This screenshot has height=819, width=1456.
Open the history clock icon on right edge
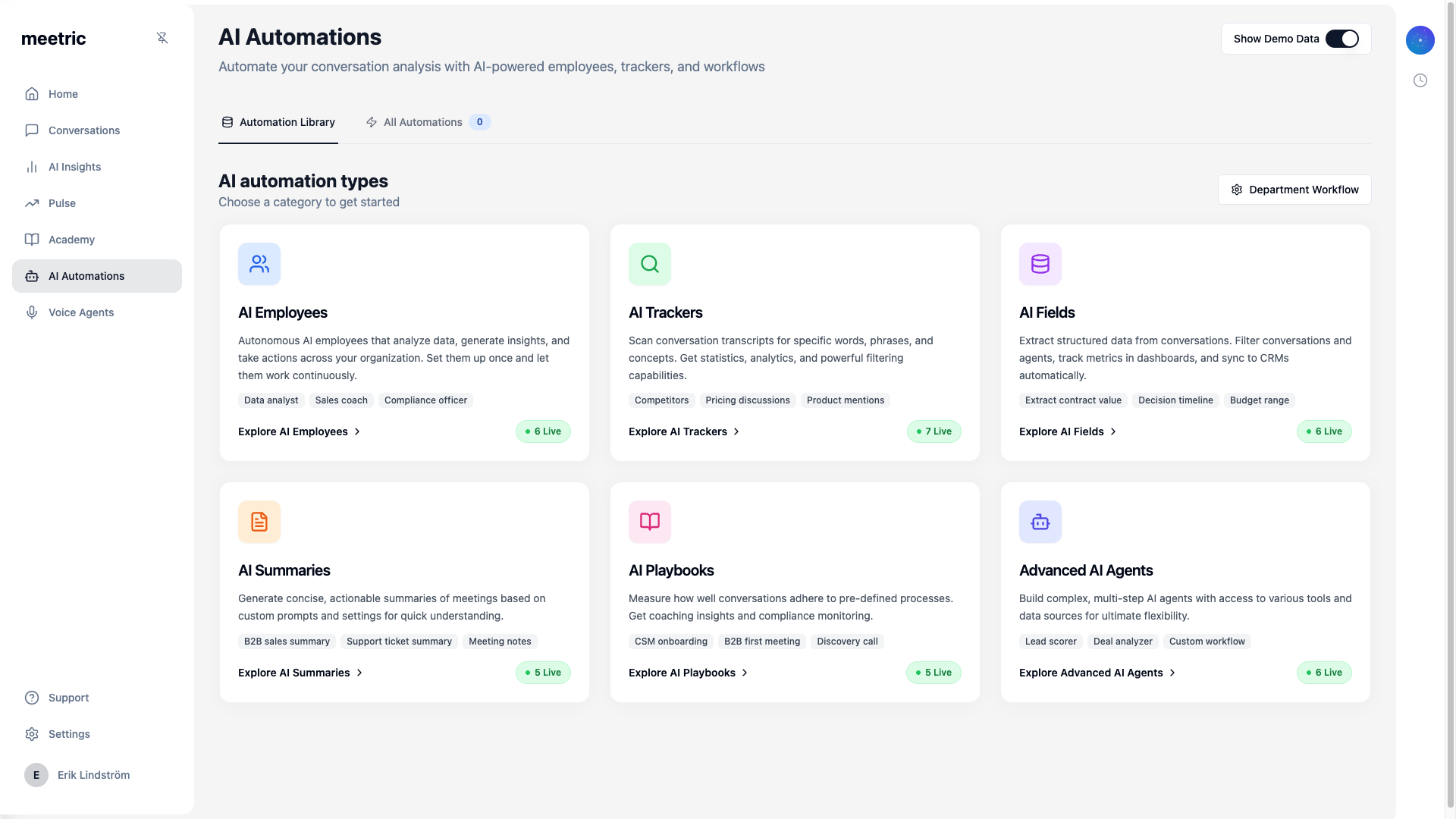[1420, 80]
